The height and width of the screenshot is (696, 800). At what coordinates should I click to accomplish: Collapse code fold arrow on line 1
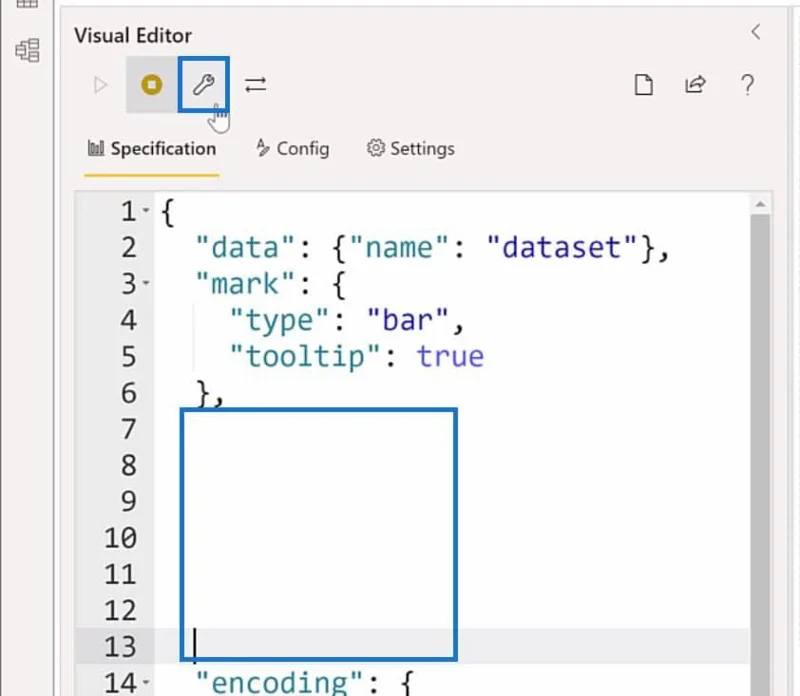click(x=146, y=210)
